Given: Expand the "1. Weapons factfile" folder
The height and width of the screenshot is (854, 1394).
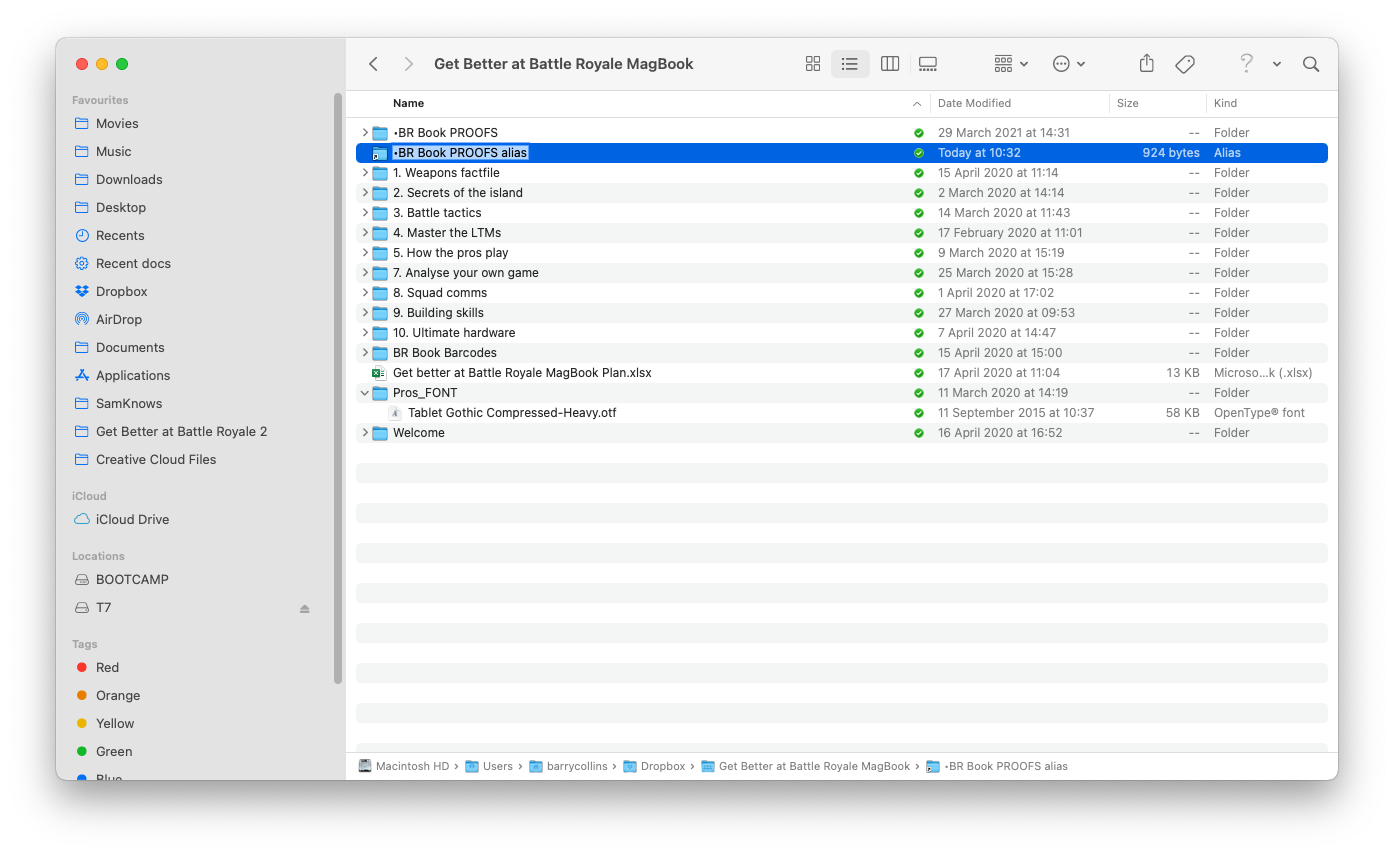Looking at the screenshot, I should click(x=364, y=172).
